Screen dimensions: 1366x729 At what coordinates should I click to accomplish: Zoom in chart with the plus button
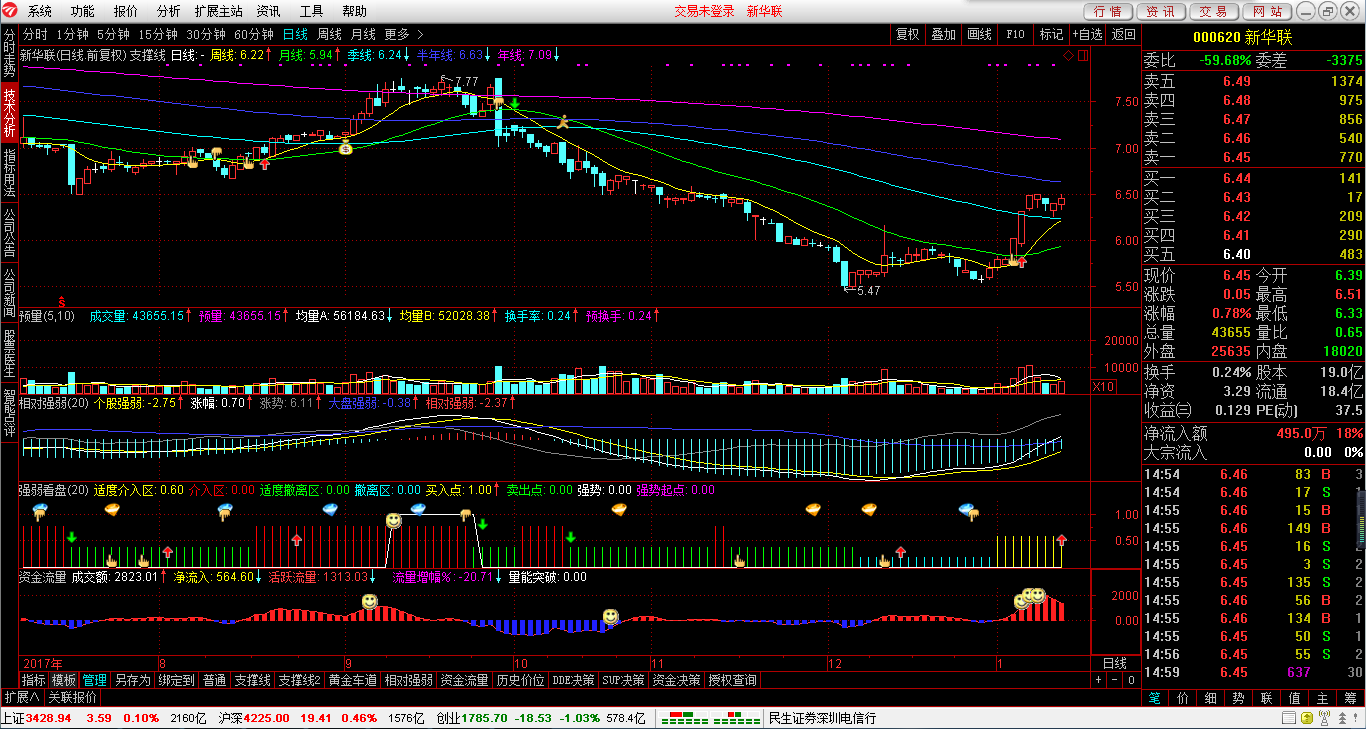click(1098, 680)
